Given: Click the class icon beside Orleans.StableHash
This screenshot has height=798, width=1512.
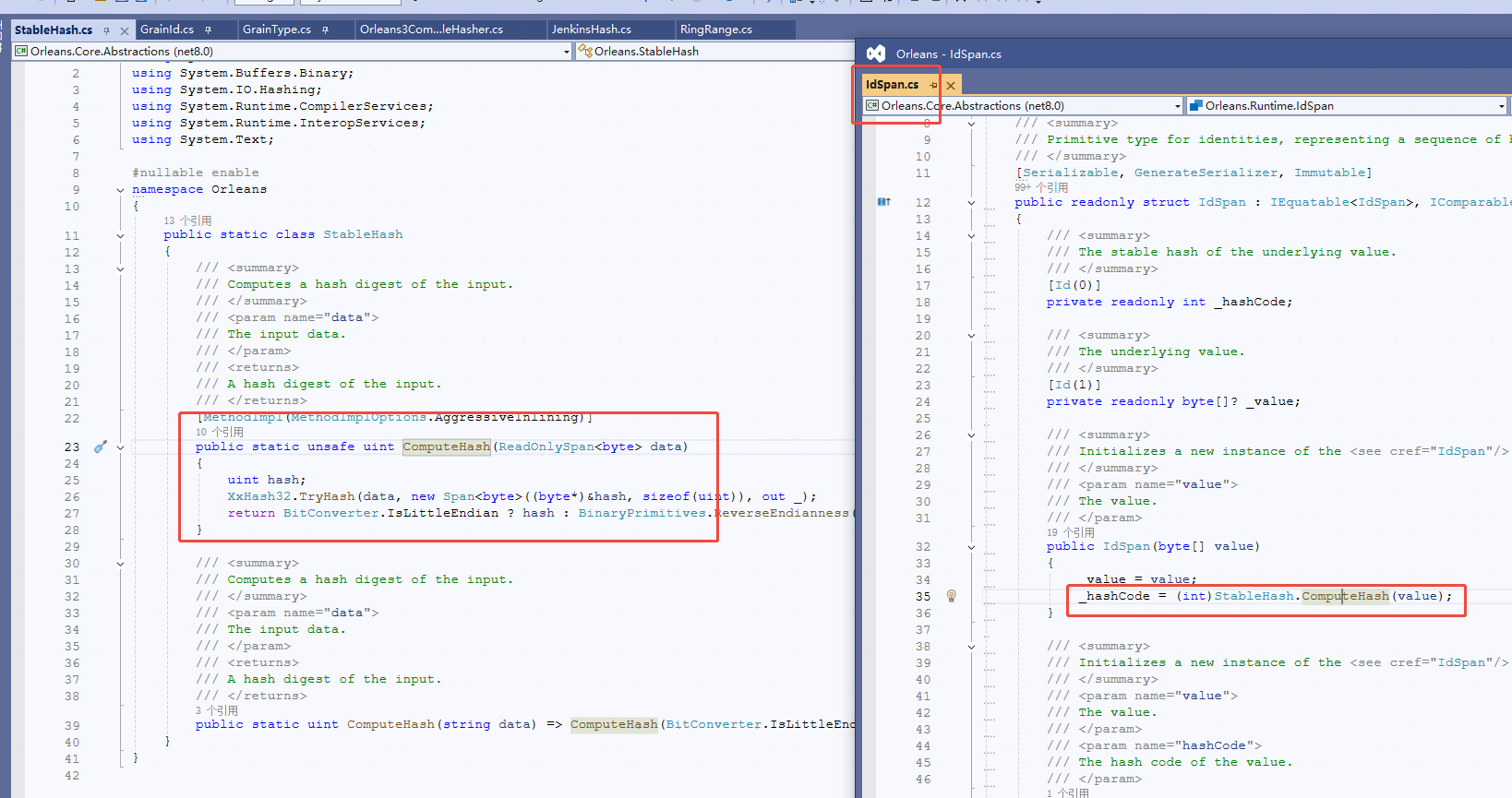Looking at the screenshot, I should click(x=585, y=52).
